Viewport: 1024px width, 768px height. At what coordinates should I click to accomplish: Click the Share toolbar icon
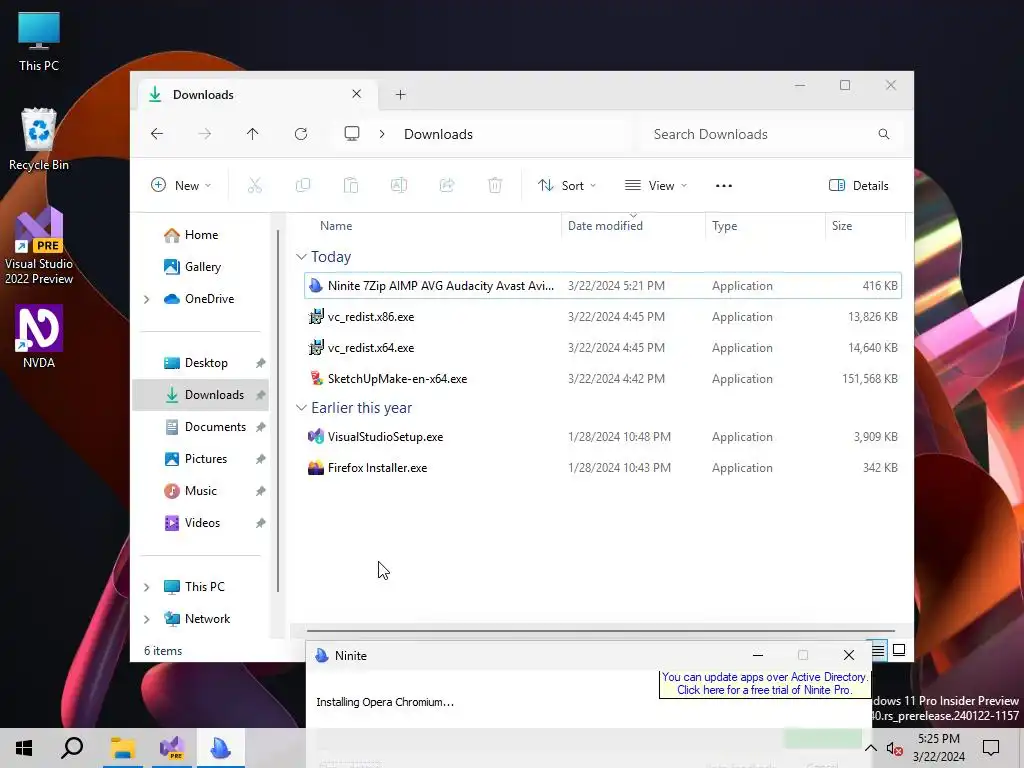(447, 185)
